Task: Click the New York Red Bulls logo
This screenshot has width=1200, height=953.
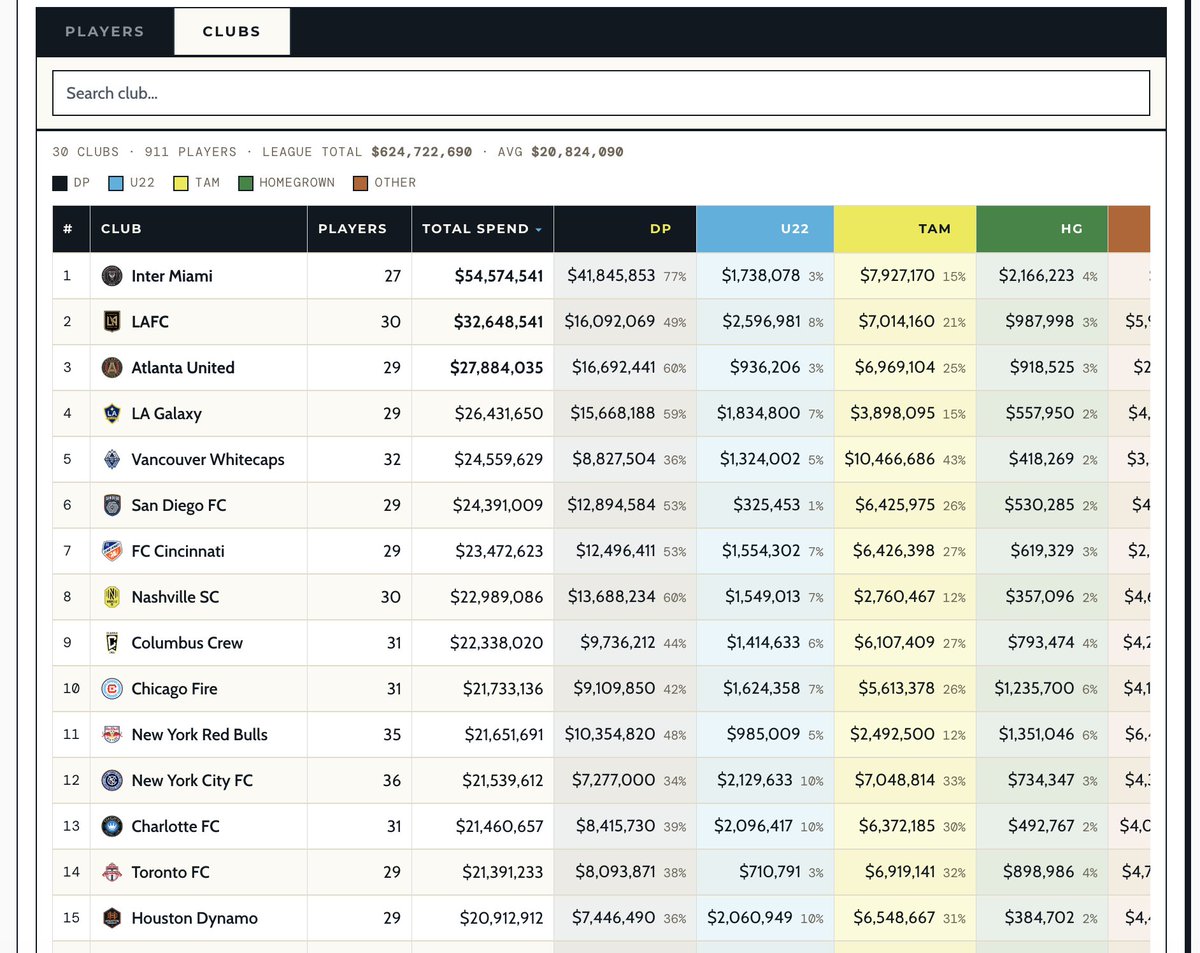Action: 112,735
